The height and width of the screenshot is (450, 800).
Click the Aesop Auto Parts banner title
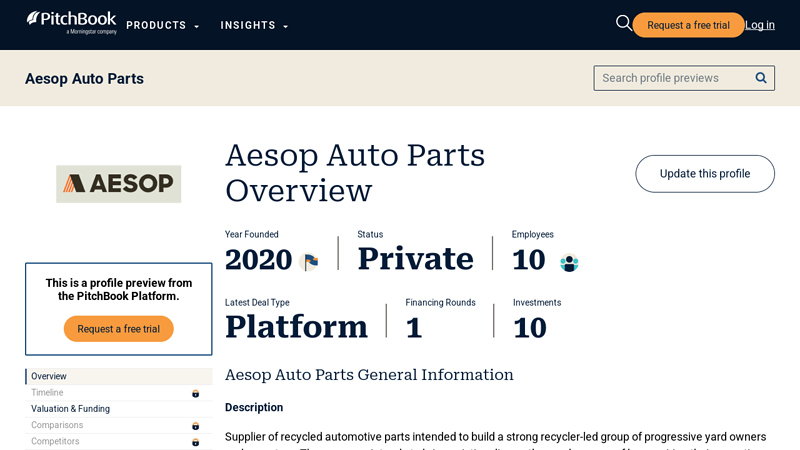click(84, 79)
